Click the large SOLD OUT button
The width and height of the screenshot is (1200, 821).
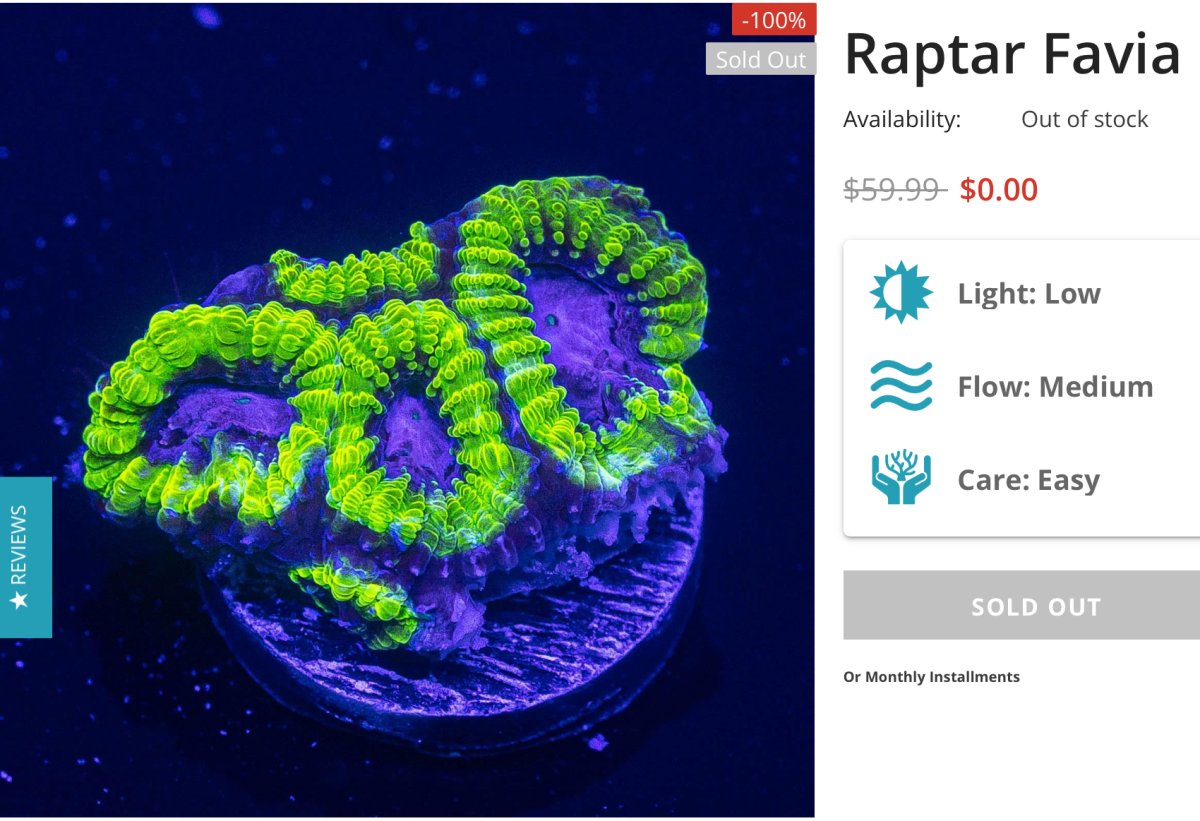point(1021,605)
